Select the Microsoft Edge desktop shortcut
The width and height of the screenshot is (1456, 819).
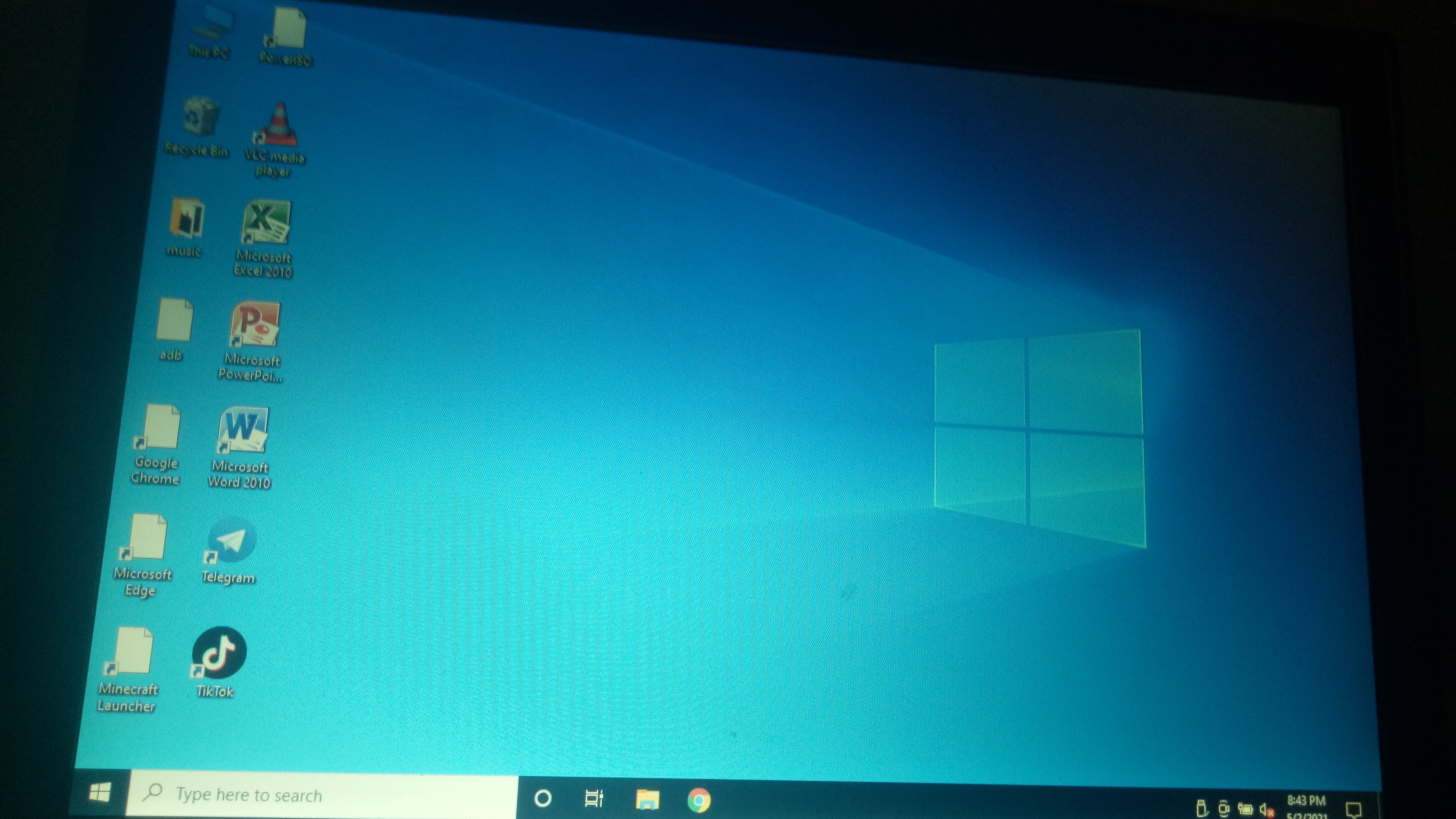(x=143, y=555)
